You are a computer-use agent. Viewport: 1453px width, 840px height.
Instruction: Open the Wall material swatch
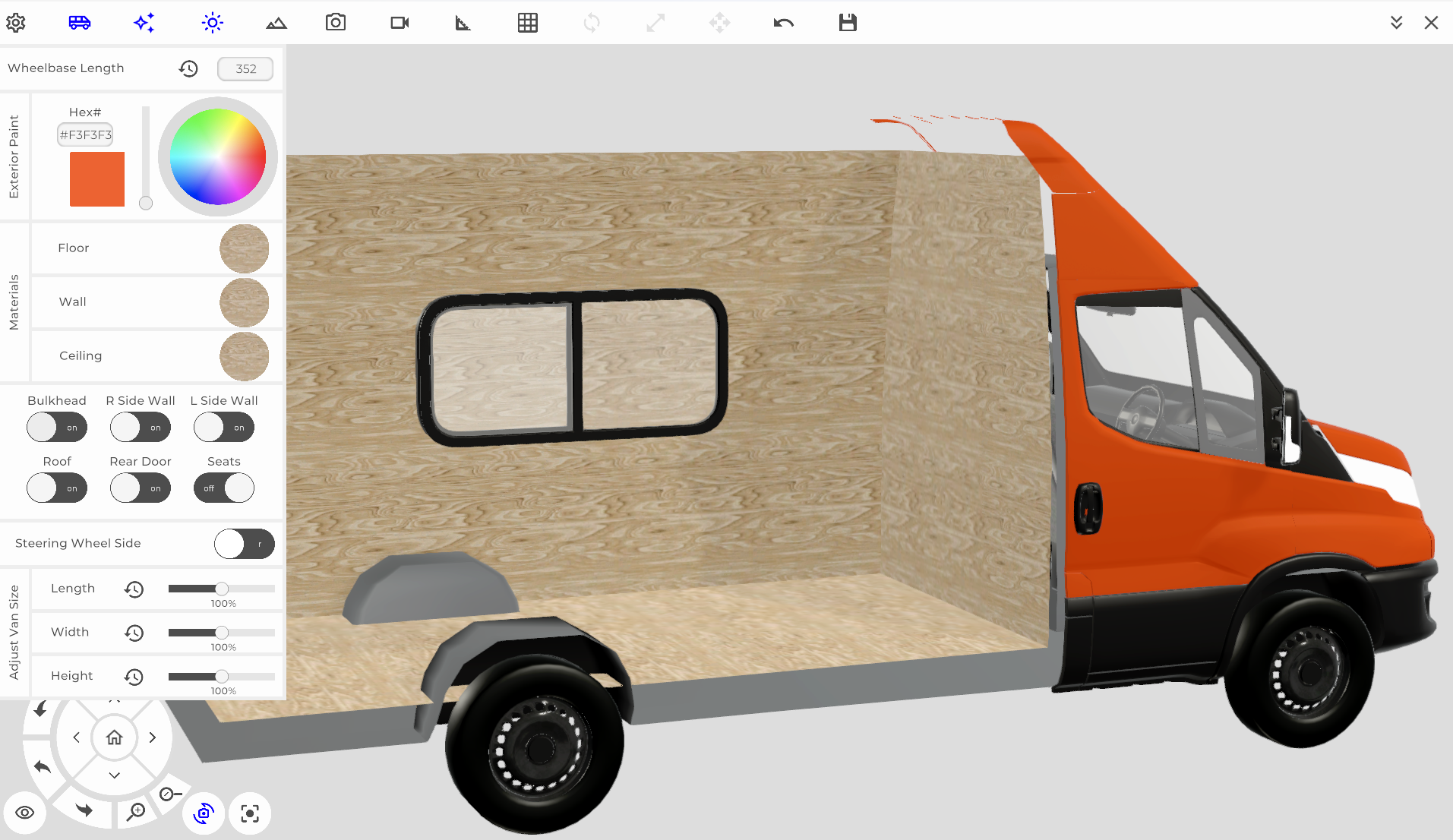pyautogui.click(x=244, y=302)
